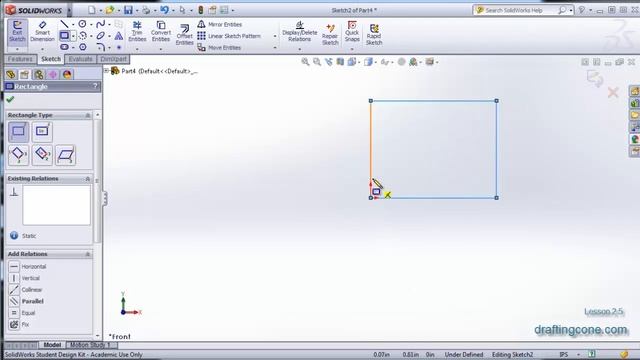Add Collinear relation

pyautogui.click(x=26, y=289)
